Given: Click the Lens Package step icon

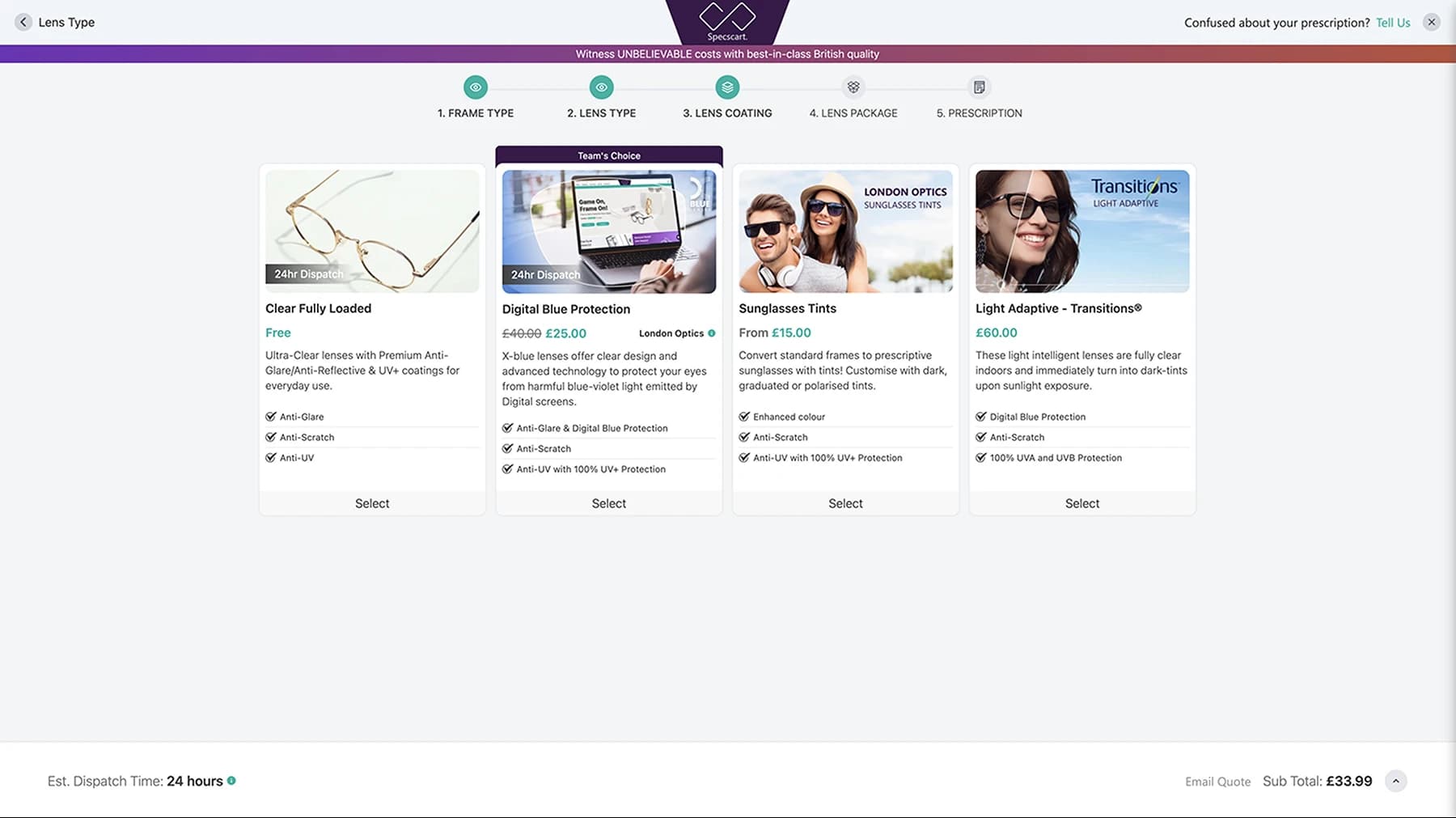Looking at the screenshot, I should [x=853, y=87].
